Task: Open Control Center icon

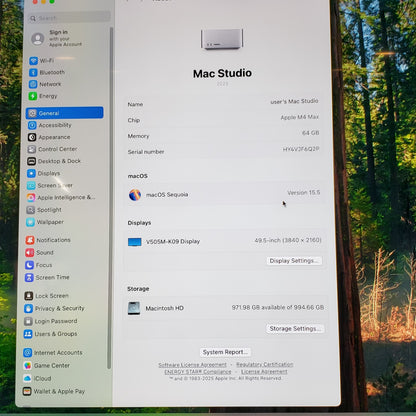Action: coord(32,149)
